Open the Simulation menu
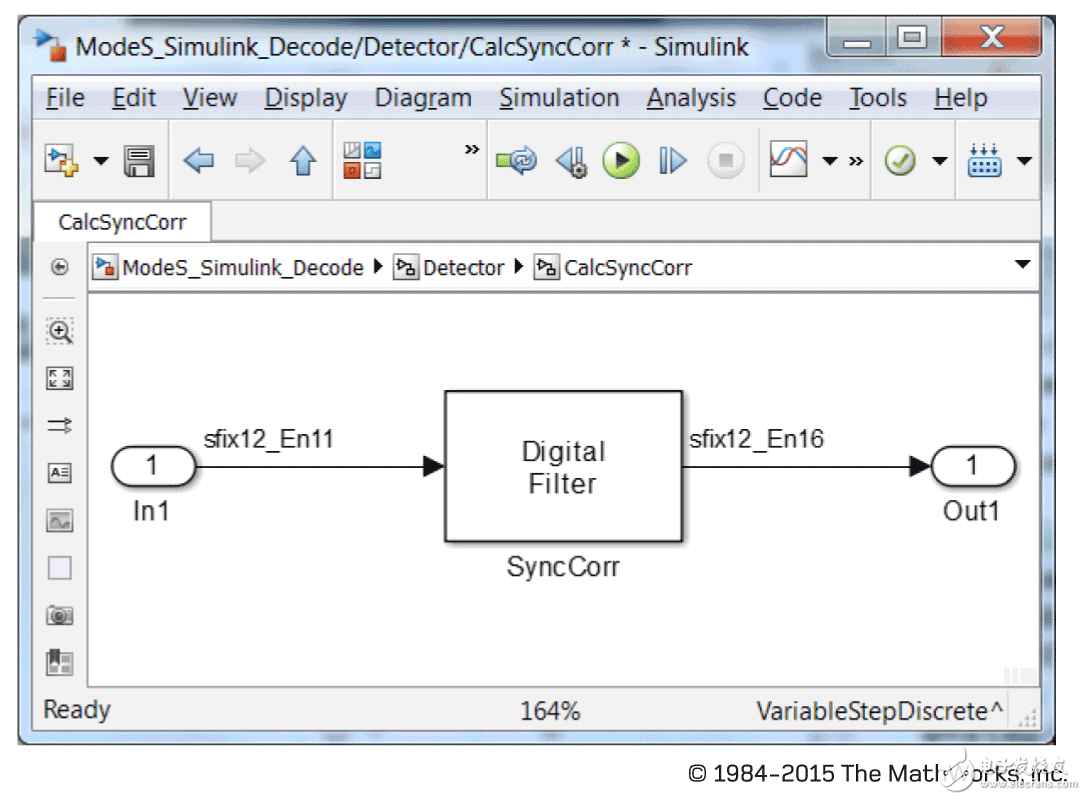Screen dimensions: 1086x800 point(559,98)
